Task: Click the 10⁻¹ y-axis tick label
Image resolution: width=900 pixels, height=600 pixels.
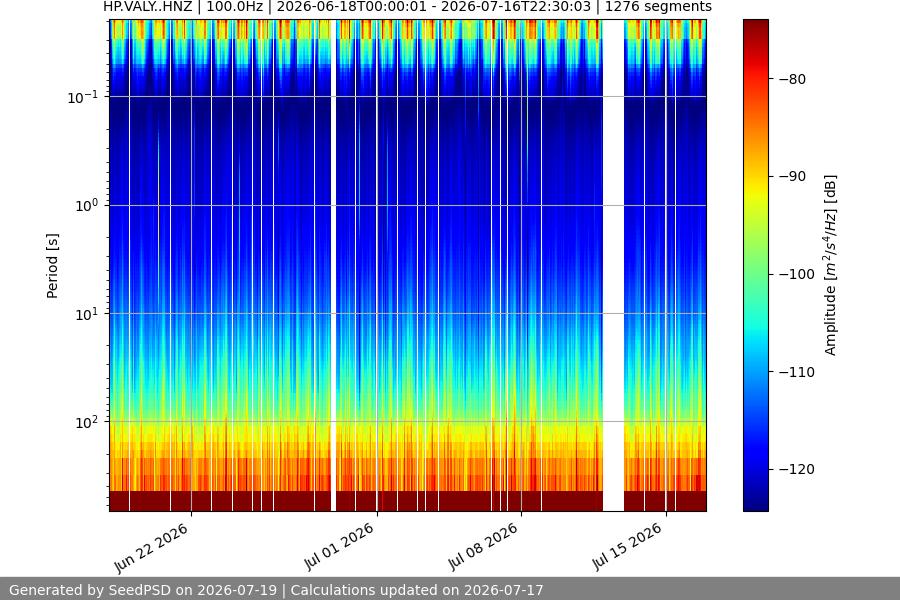Action: 83,97
